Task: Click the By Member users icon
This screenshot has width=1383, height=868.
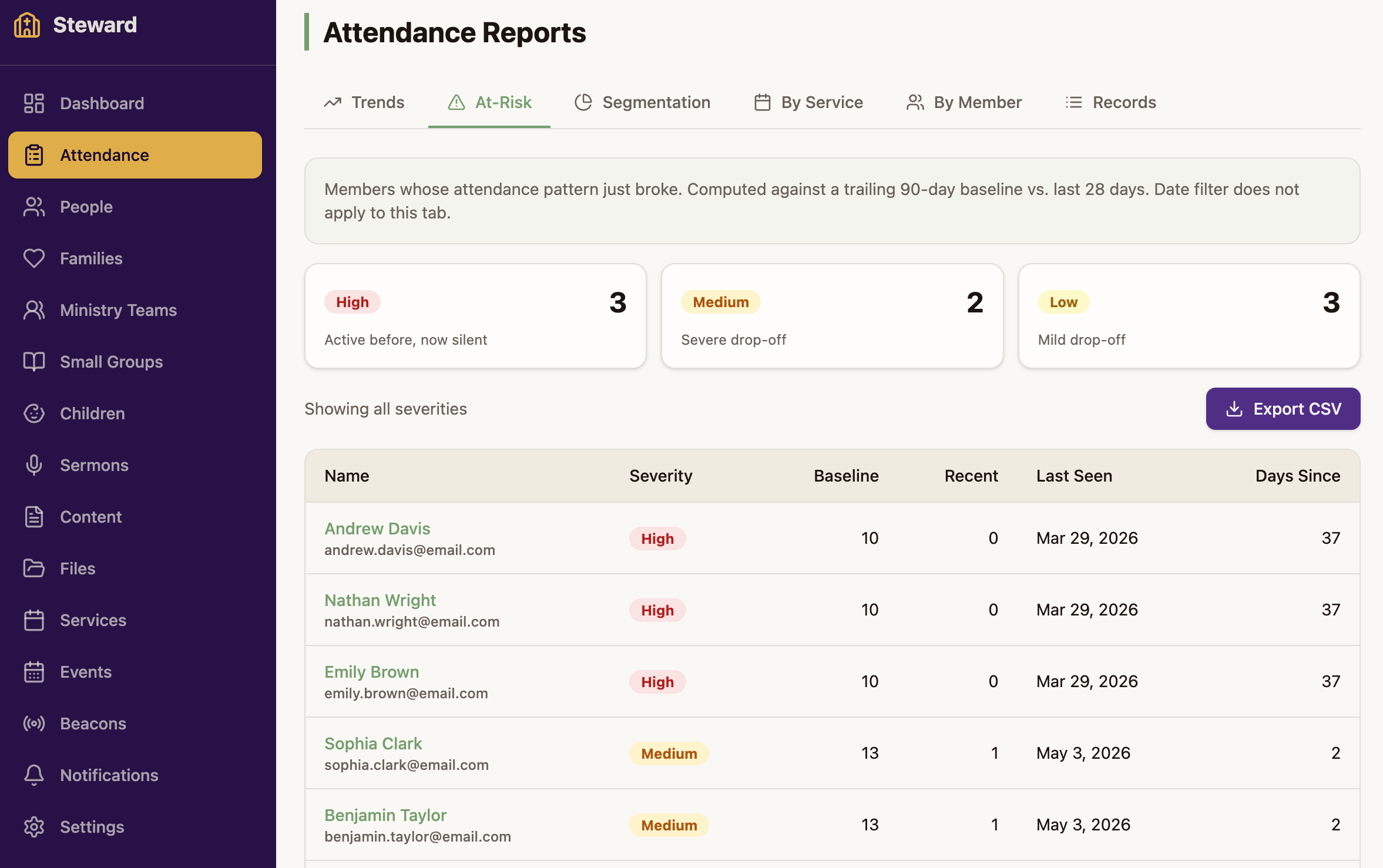Action: [x=915, y=102]
